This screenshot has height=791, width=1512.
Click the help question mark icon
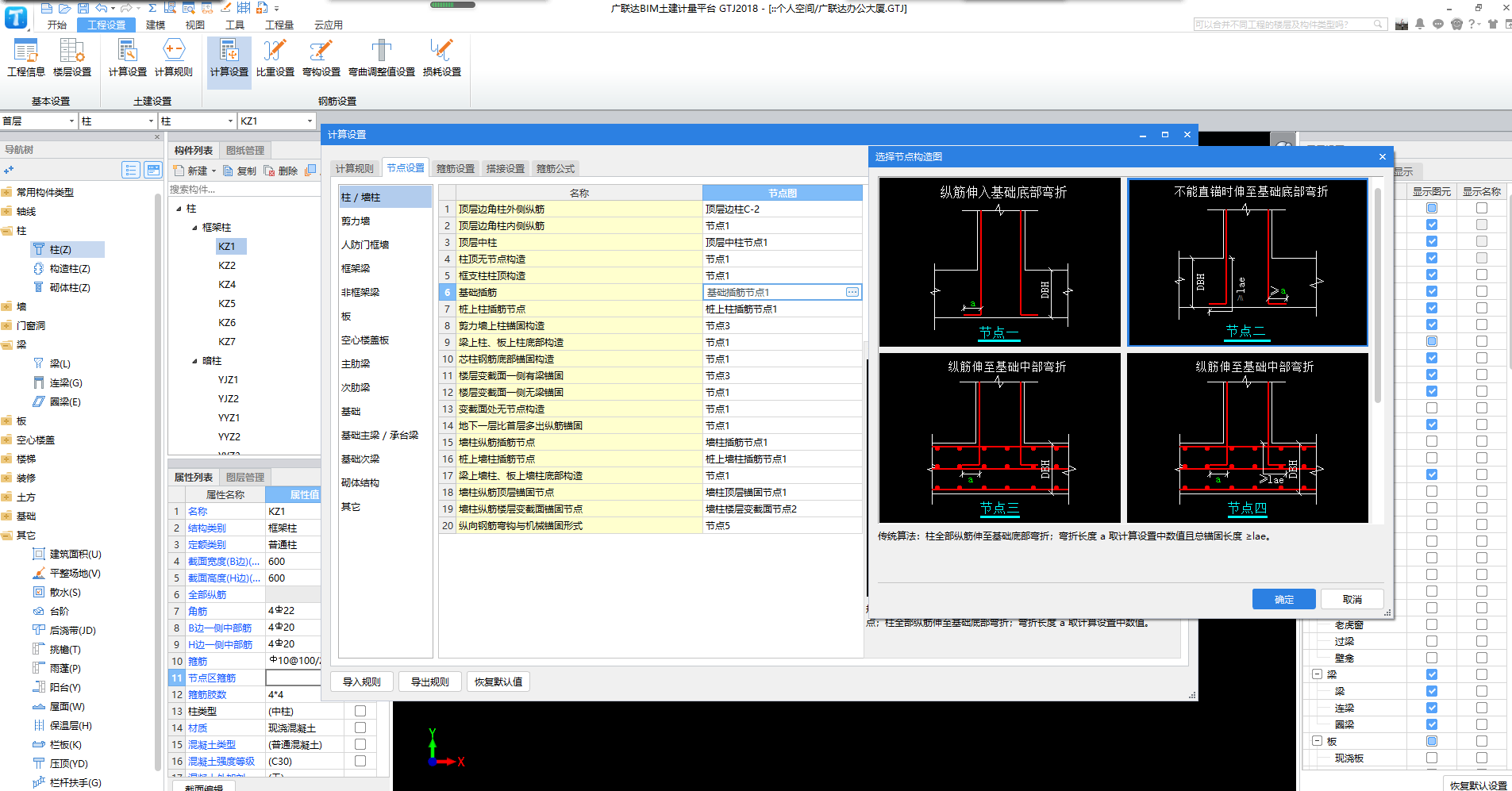[1473, 25]
